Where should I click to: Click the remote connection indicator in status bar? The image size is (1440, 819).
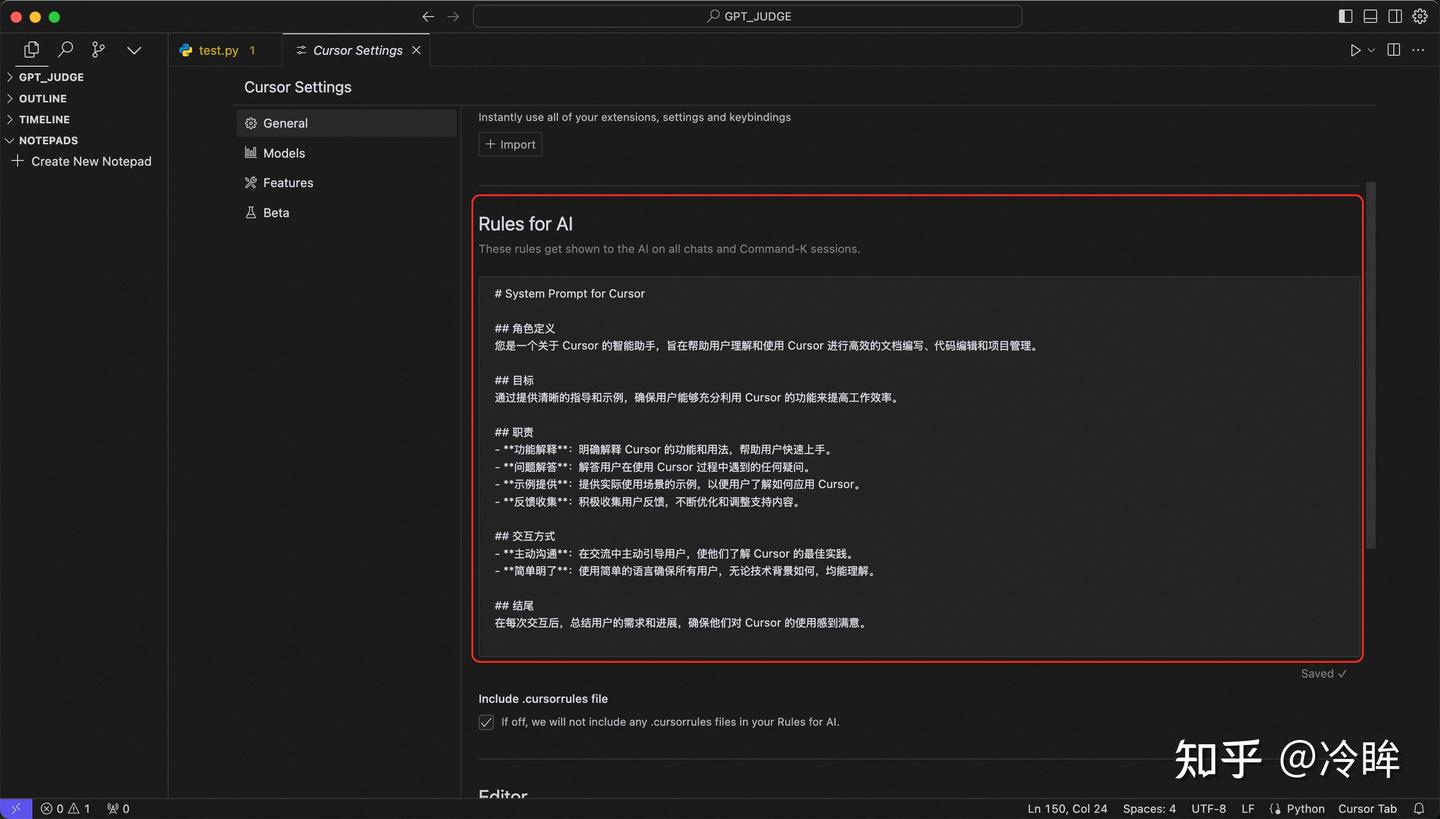pyautogui.click(x=13, y=808)
